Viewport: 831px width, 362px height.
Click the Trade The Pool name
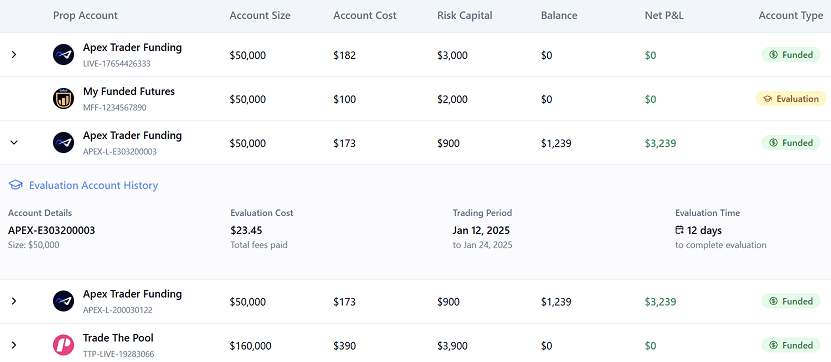pyautogui.click(x=118, y=338)
